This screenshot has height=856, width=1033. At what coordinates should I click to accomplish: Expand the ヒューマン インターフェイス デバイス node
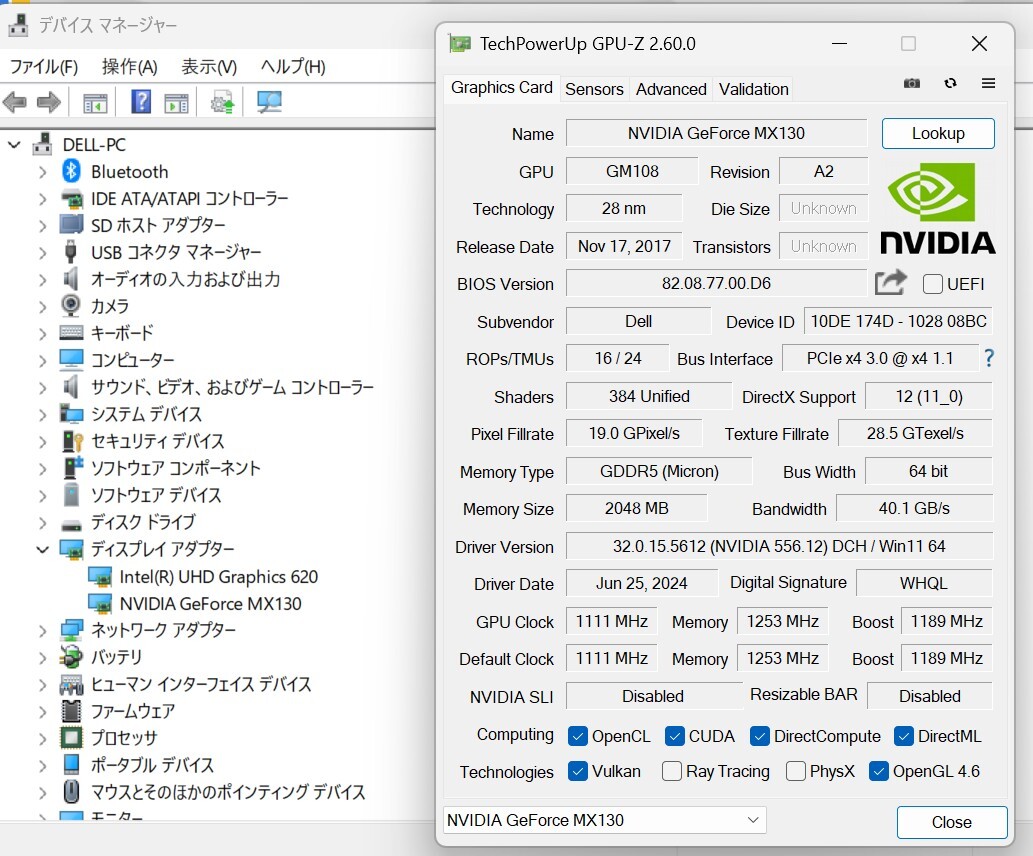click(43, 685)
